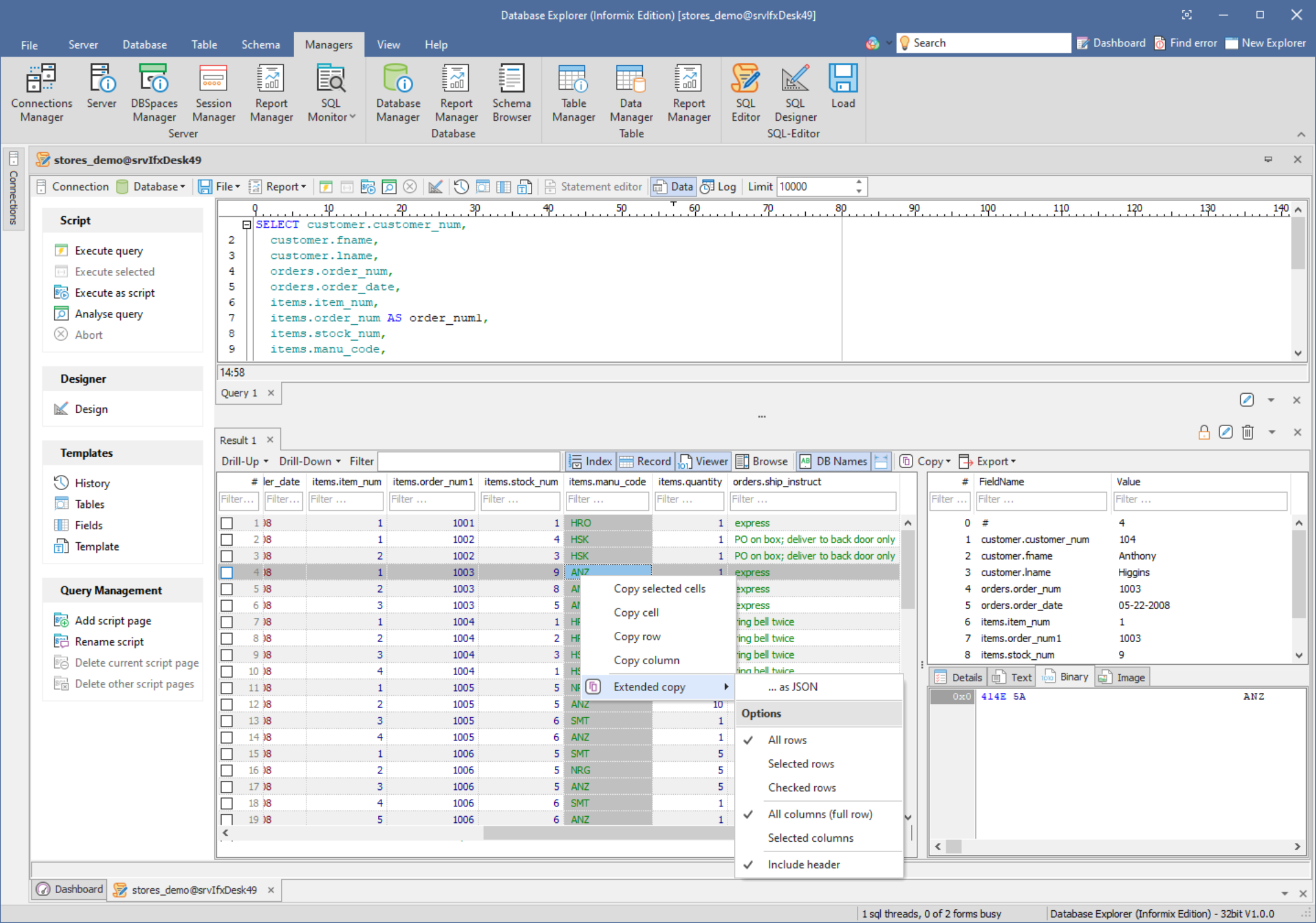
Task: Open the Database Manager
Action: pos(398,93)
